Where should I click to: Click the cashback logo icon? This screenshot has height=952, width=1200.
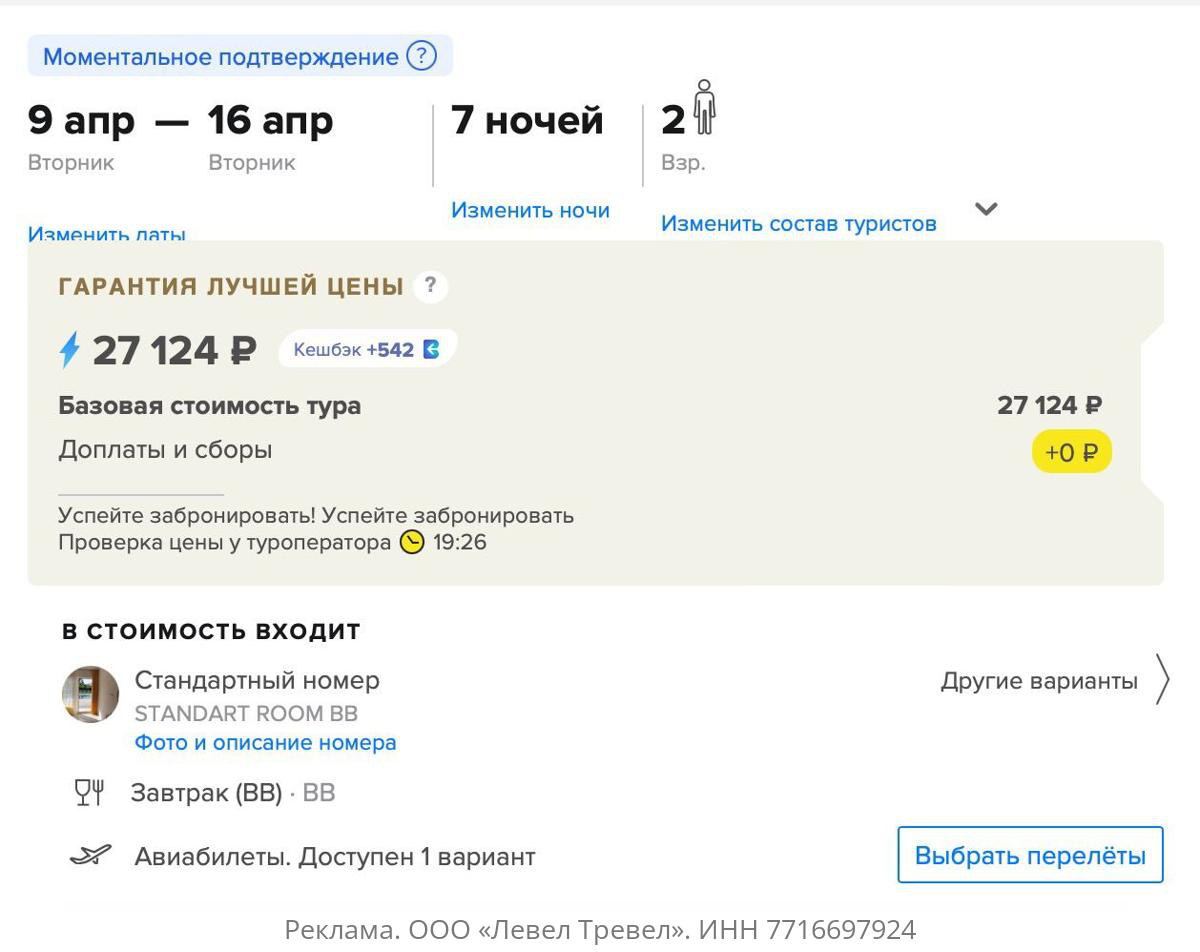431,350
